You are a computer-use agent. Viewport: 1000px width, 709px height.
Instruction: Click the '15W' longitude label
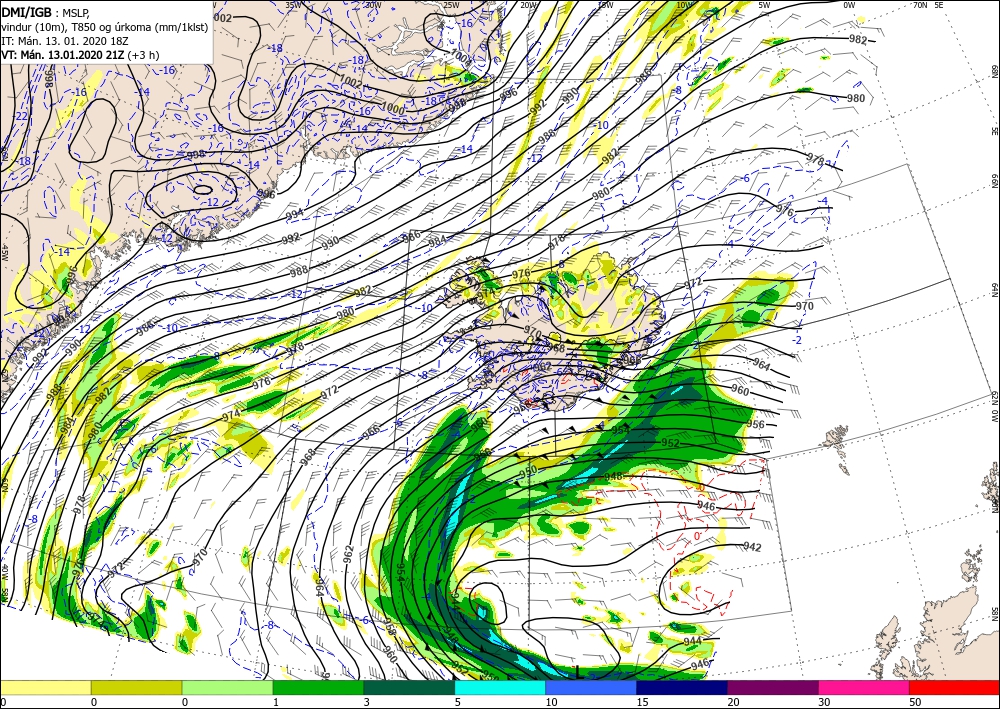606,5
